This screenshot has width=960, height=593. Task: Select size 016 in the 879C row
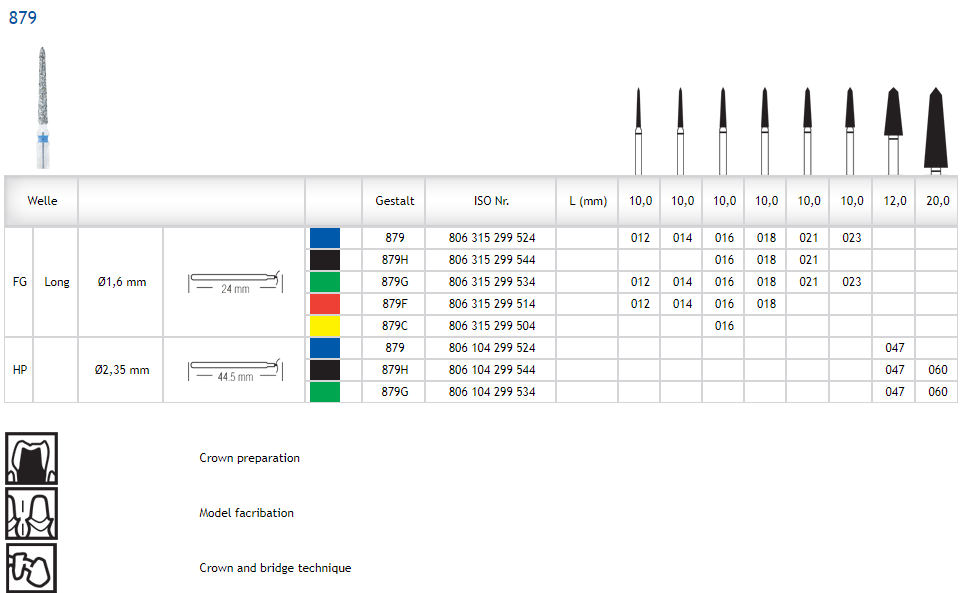[724, 326]
